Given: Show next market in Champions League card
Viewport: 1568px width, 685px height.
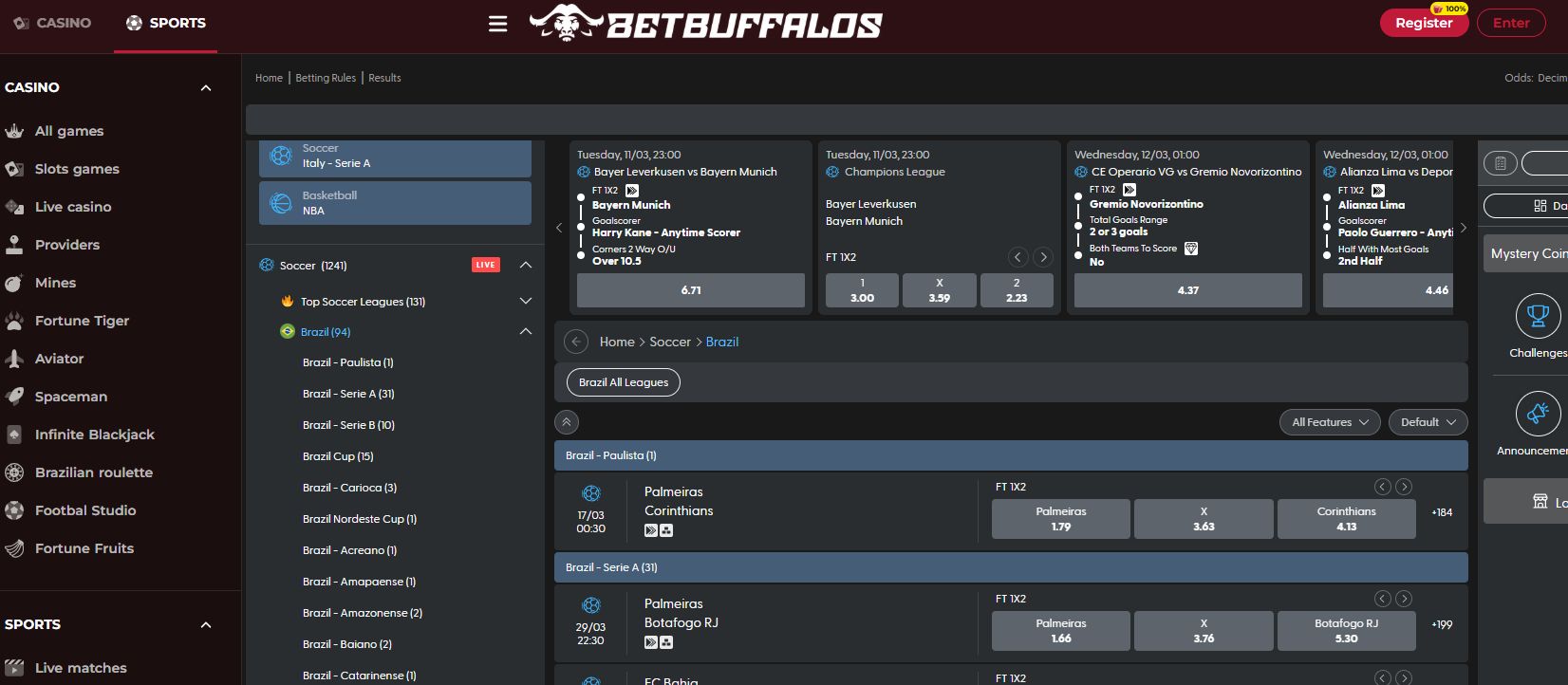Looking at the screenshot, I should pyautogui.click(x=1043, y=257).
